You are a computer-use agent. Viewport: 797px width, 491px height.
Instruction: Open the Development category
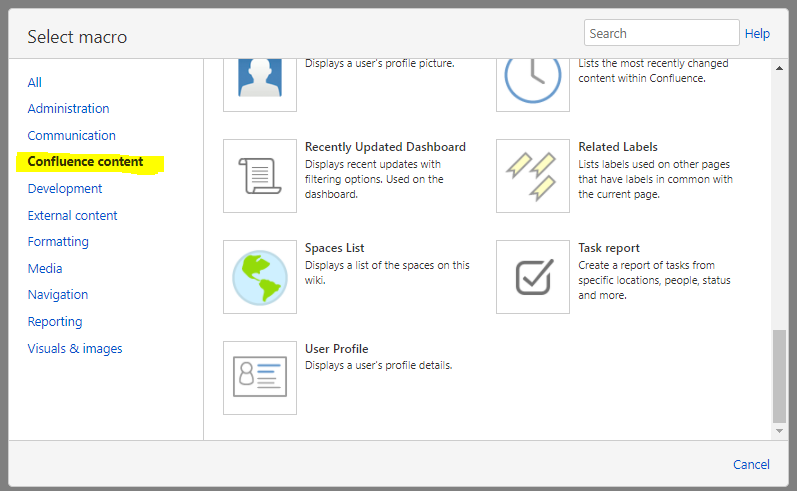pyautogui.click(x=65, y=189)
